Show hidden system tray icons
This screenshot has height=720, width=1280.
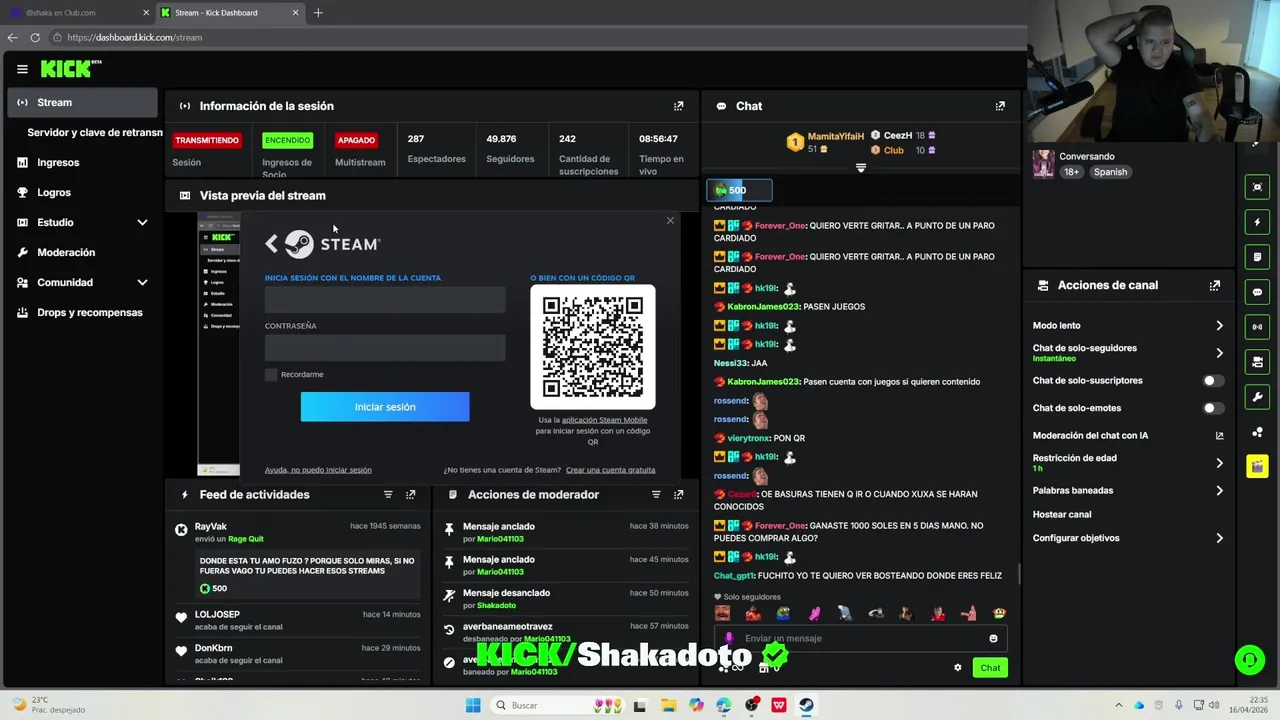point(1119,705)
